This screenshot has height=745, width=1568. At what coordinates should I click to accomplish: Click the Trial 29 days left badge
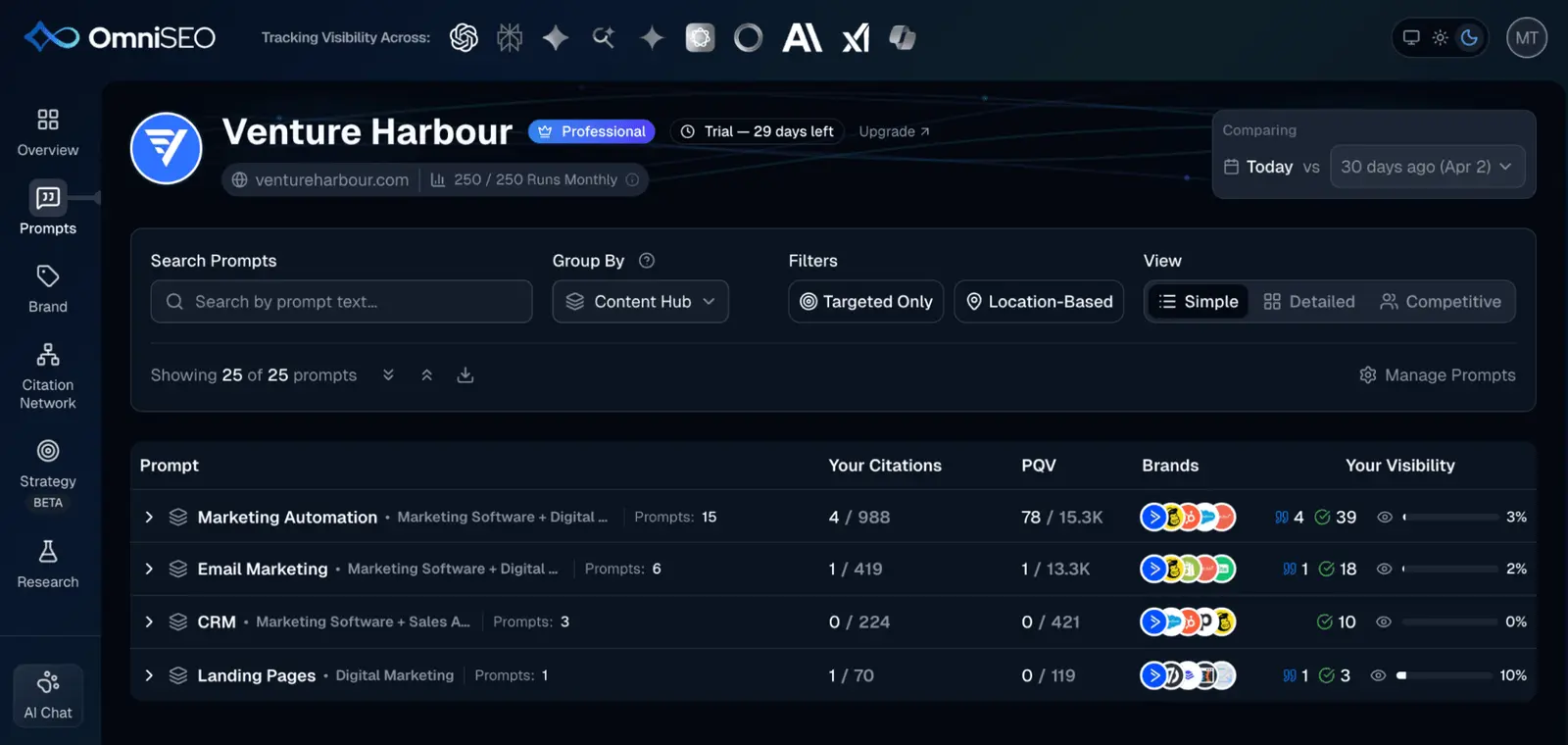click(758, 131)
